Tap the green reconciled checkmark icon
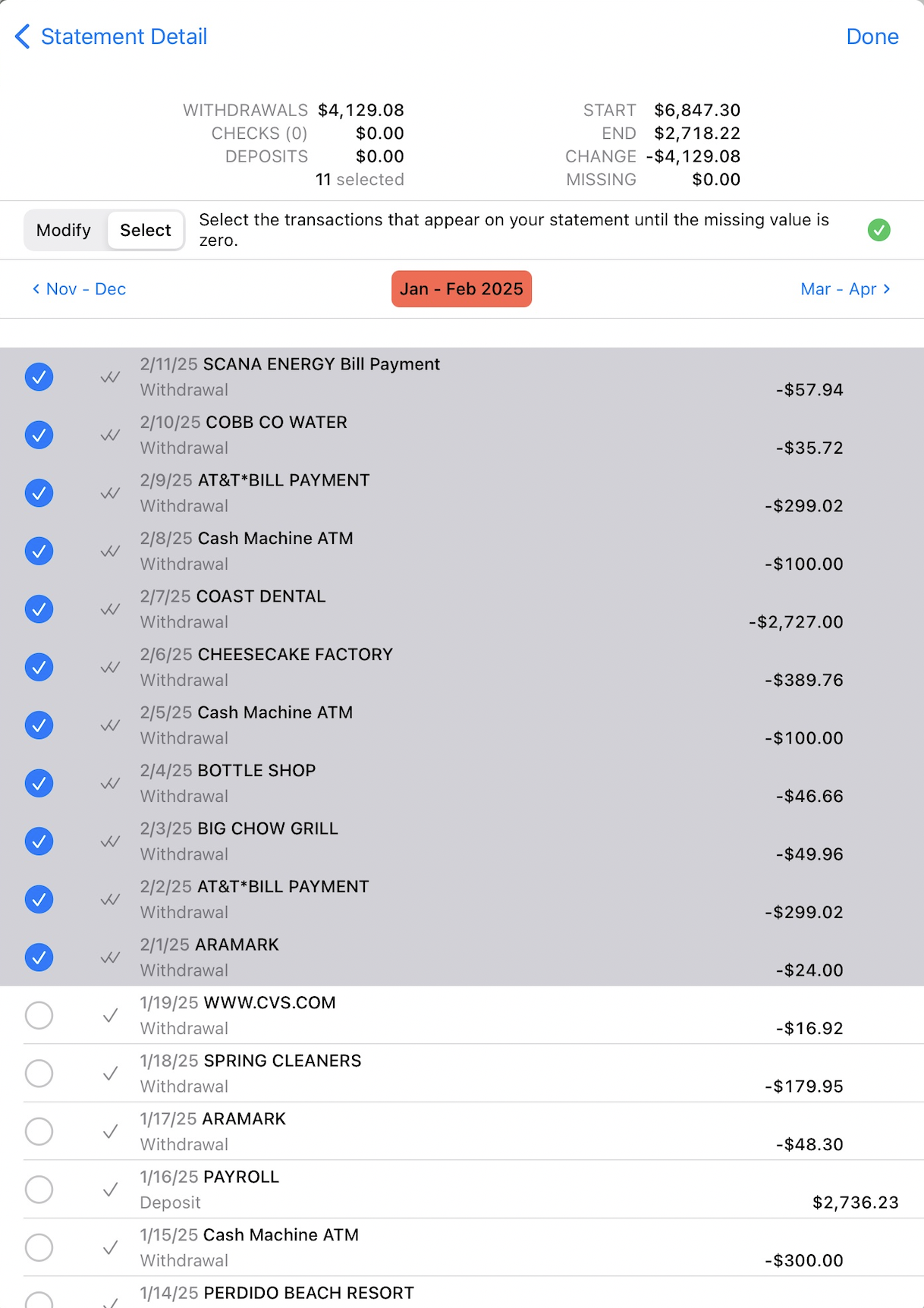This screenshot has width=924, height=1308. (878, 230)
